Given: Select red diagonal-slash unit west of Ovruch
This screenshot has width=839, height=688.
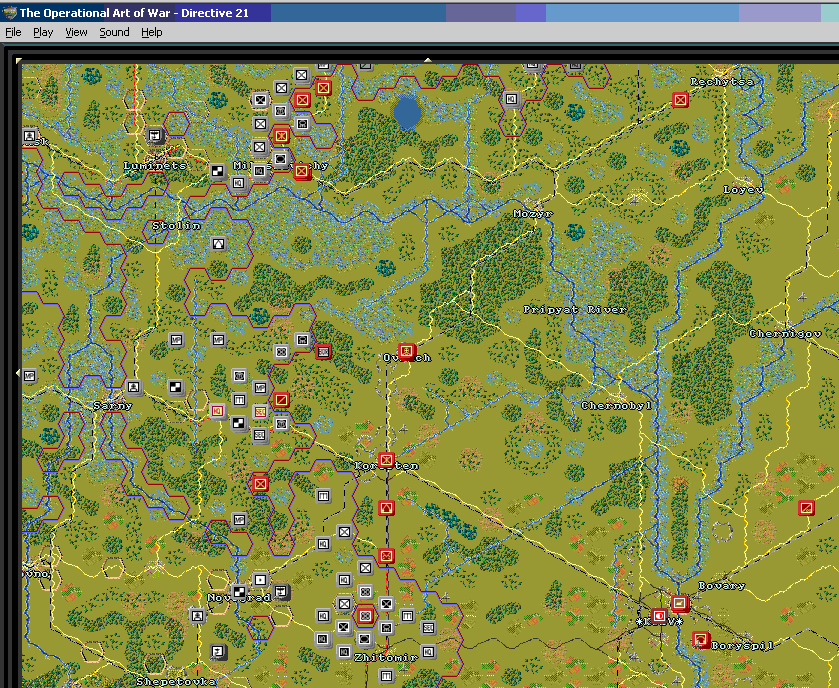Looking at the screenshot, I should coord(281,400).
